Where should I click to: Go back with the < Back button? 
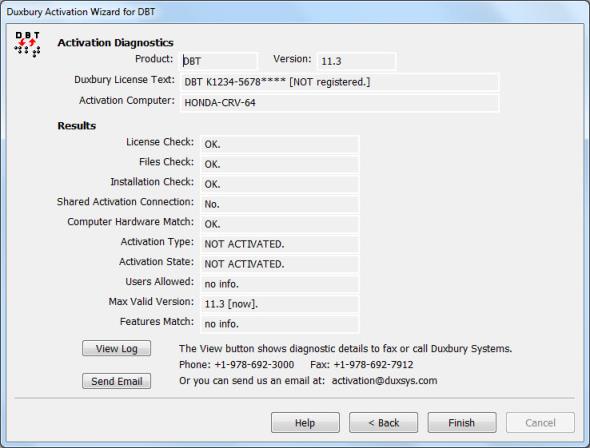383,423
